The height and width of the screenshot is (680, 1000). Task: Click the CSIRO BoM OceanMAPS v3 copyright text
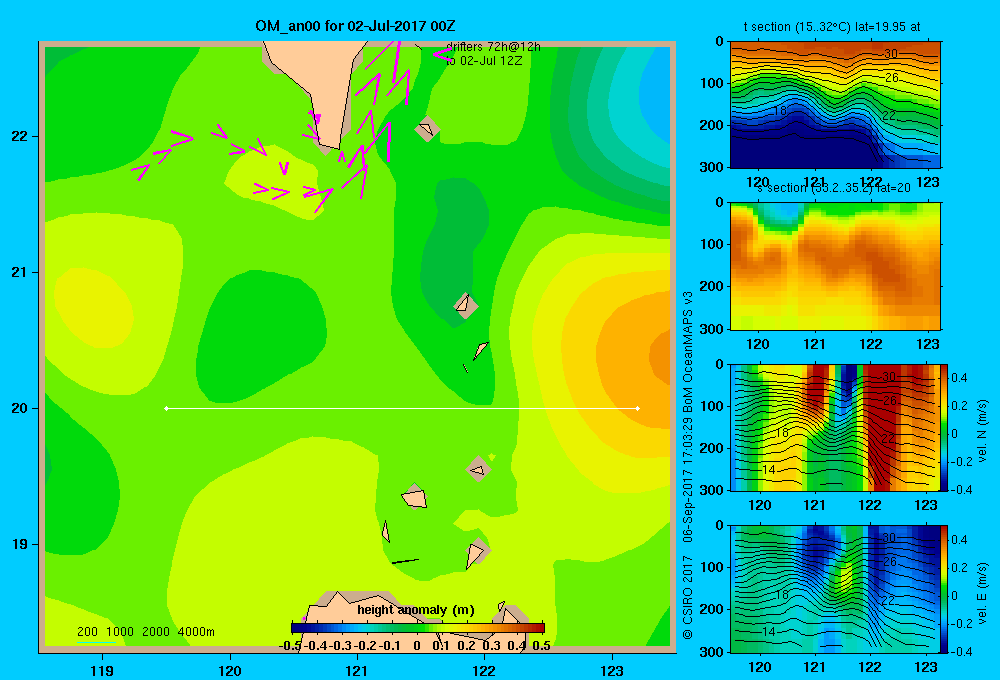tap(688, 466)
